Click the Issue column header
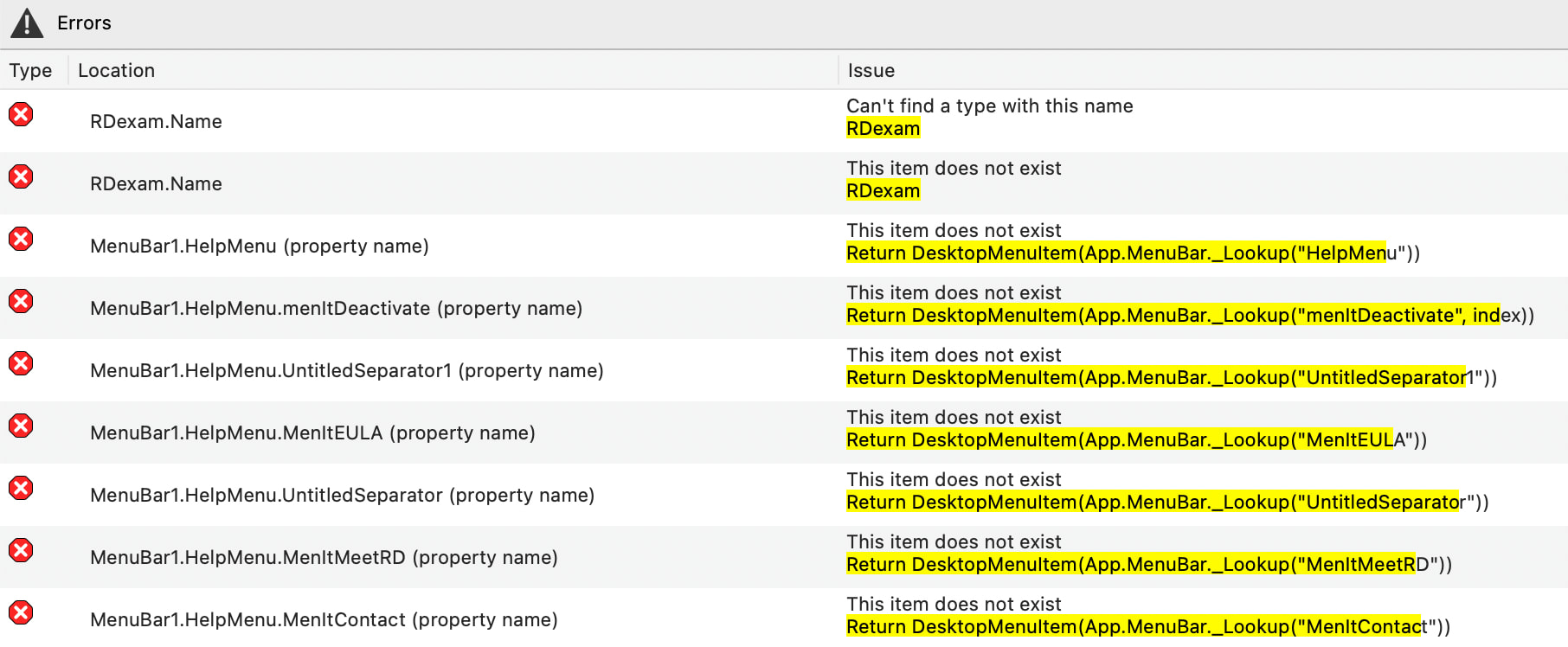This screenshot has width=1568, height=647. 871,71
